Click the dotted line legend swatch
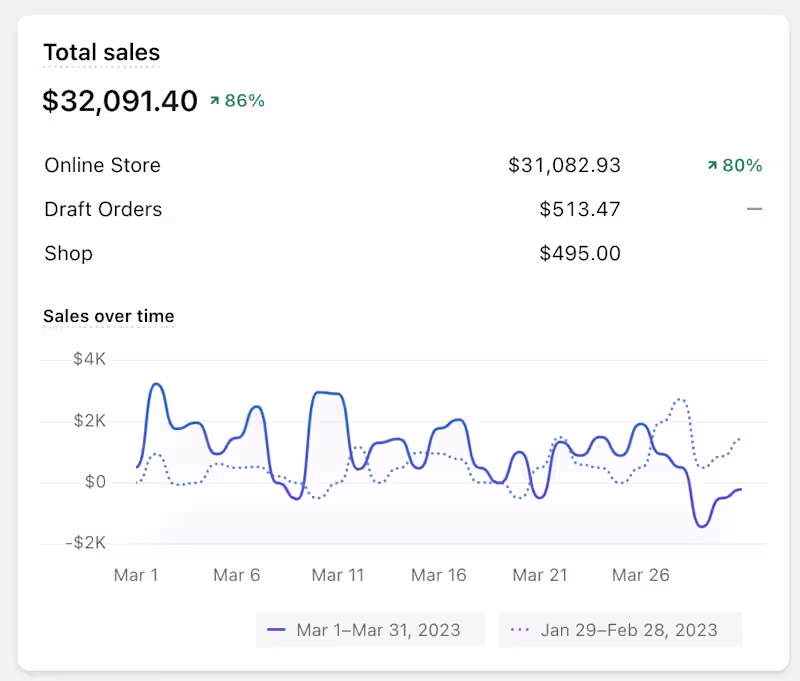The width and height of the screenshot is (800, 681). 520,630
